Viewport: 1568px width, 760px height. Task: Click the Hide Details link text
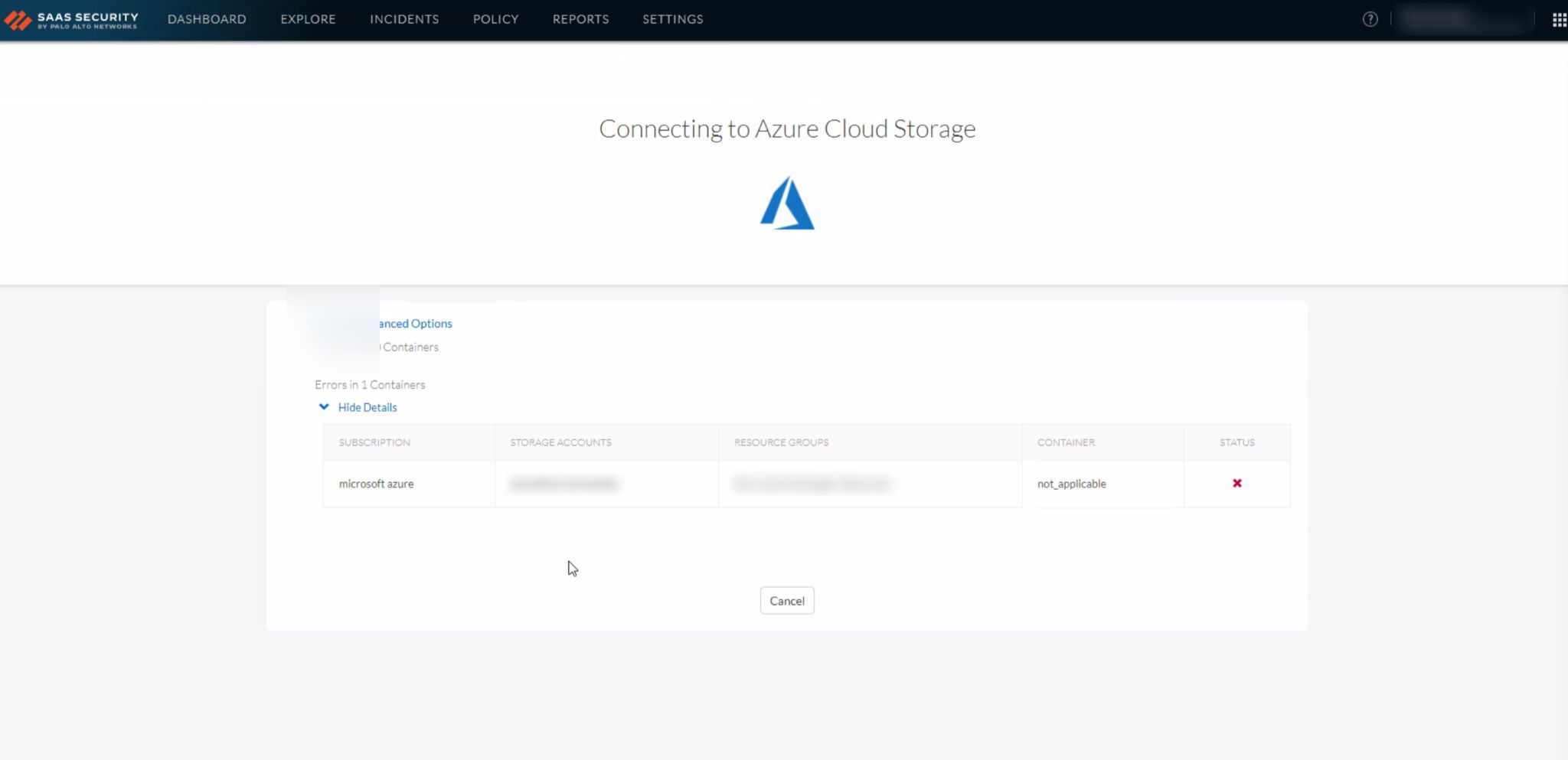[367, 407]
